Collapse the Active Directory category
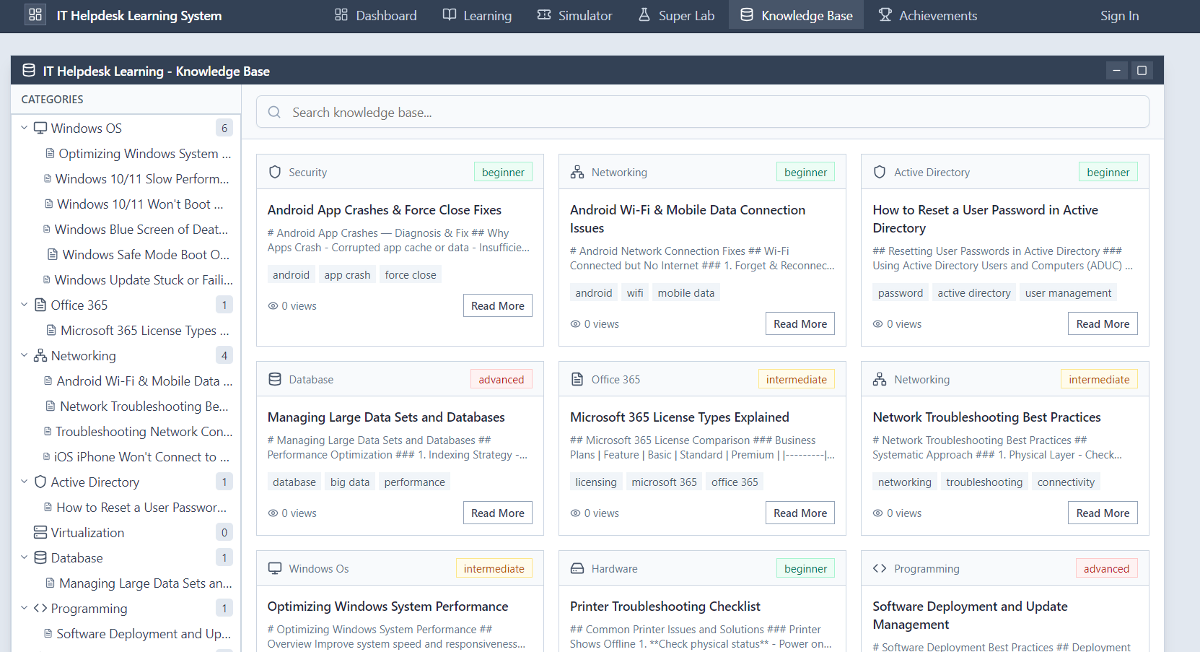The height and width of the screenshot is (652, 1200). tap(25, 482)
